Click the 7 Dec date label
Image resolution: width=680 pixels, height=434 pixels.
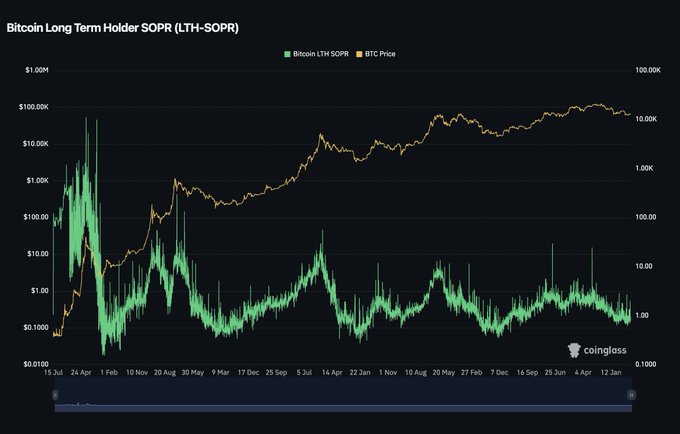499,372
